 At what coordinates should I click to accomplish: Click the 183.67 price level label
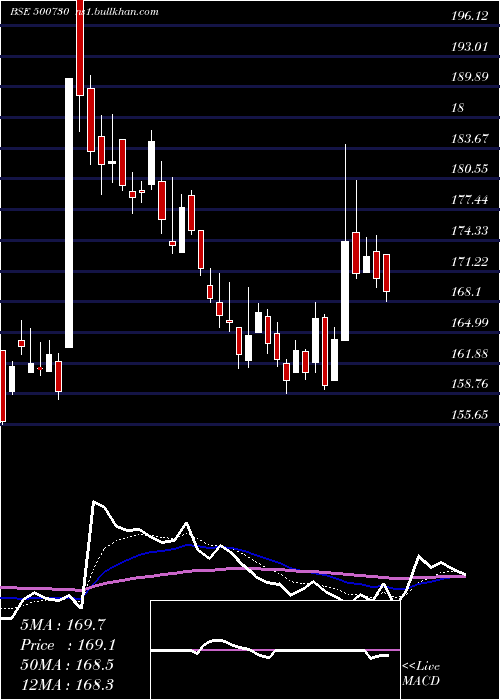click(x=469, y=138)
